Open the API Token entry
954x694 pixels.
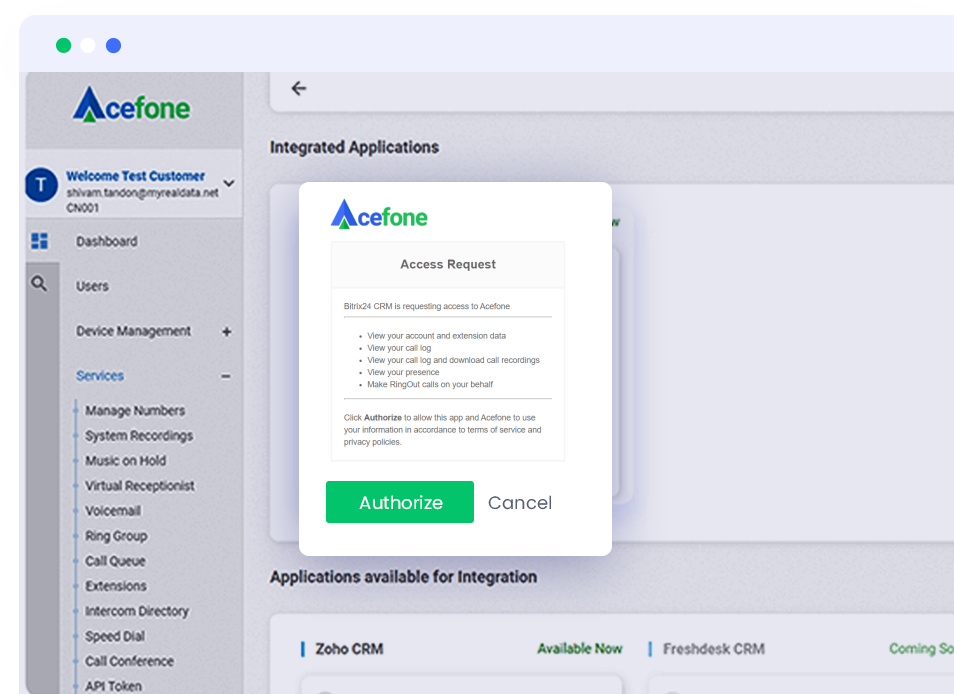pyautogui.click(x=113, y=686)
